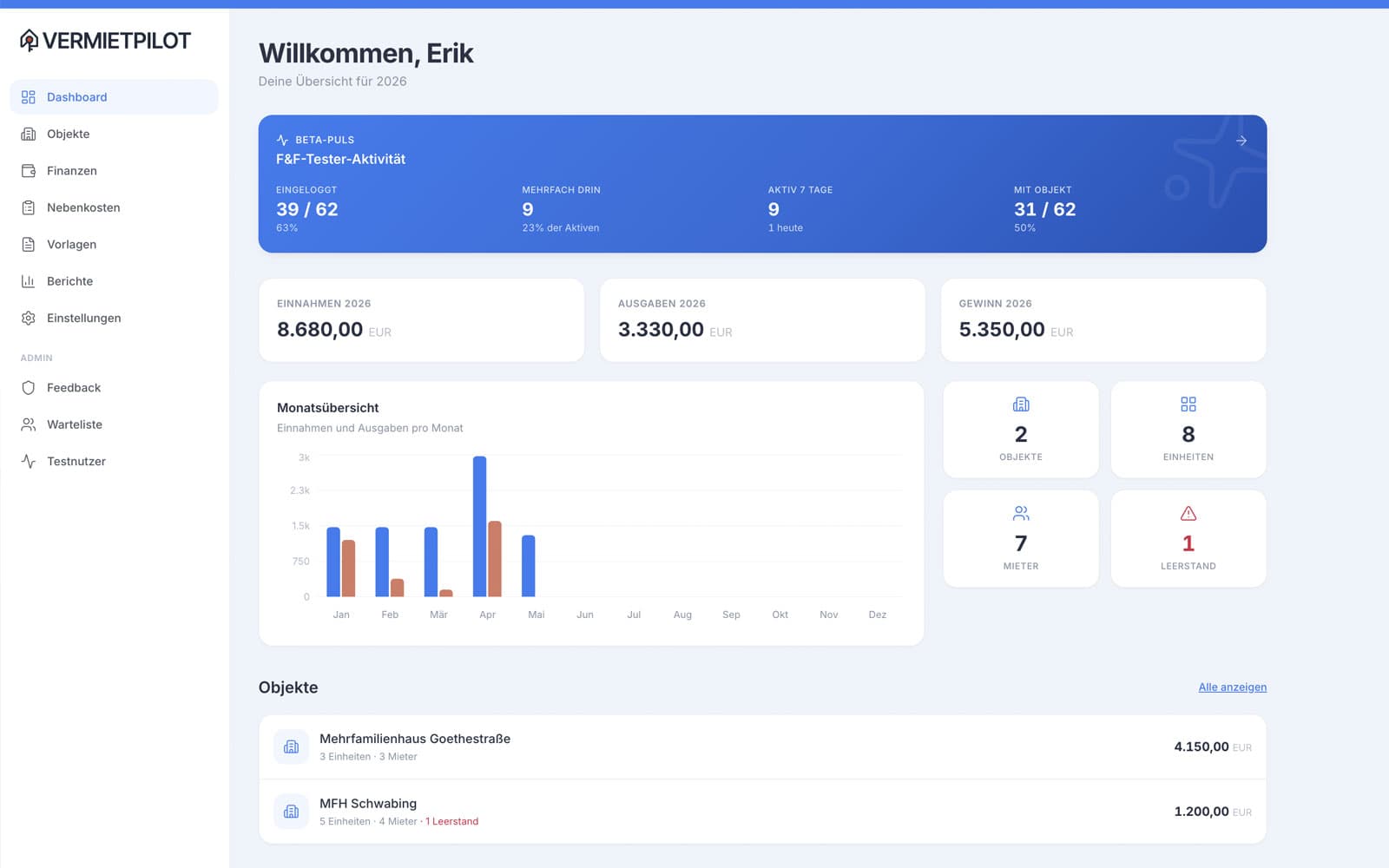
Task: Open Beta-Puls details via arrow icon
Action: (x=1241, y=141)
